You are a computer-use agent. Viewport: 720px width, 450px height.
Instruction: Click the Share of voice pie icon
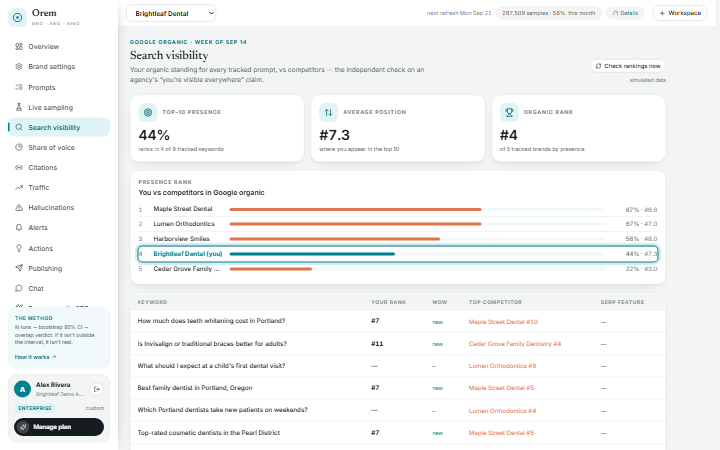tap(19, 147)
